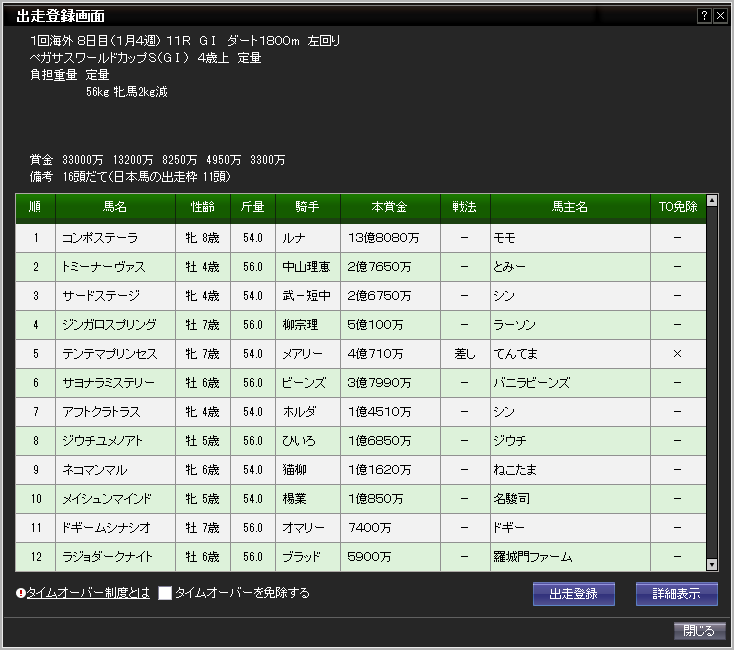The height and width of the screenshot is (650, 734).
Task: Click the red timeover info icon
Action: [20, 593]
